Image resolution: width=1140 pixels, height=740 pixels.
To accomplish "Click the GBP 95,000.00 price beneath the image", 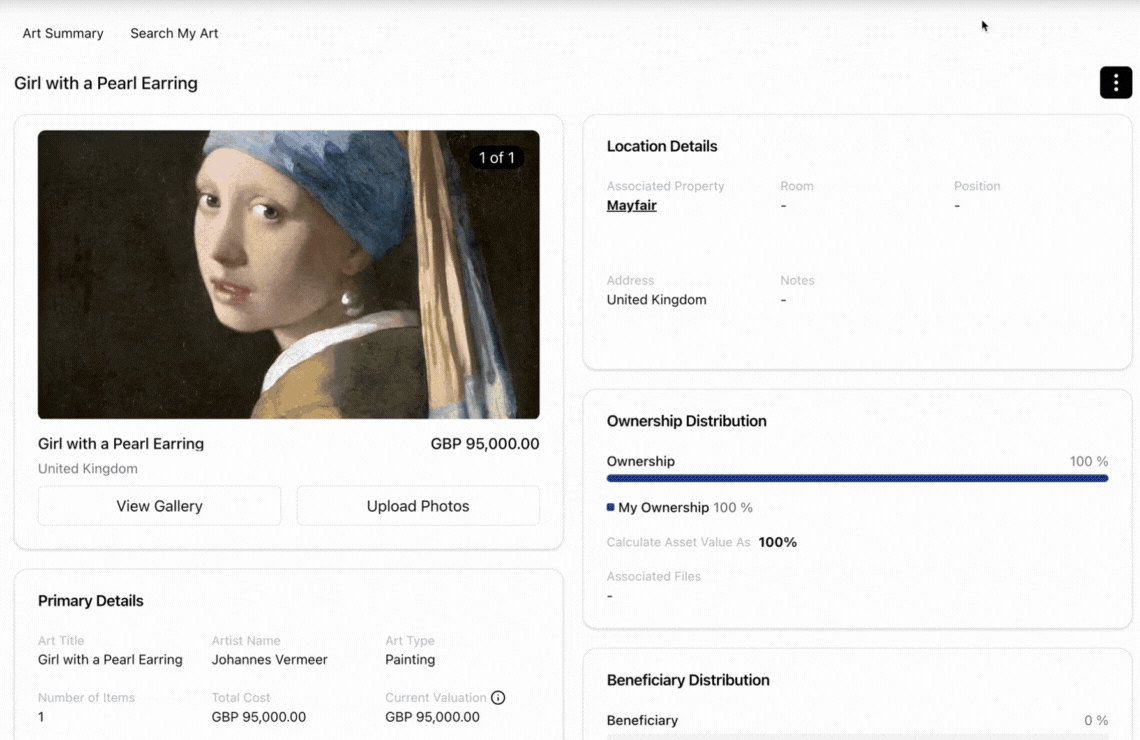I will [x=485, y=444].
